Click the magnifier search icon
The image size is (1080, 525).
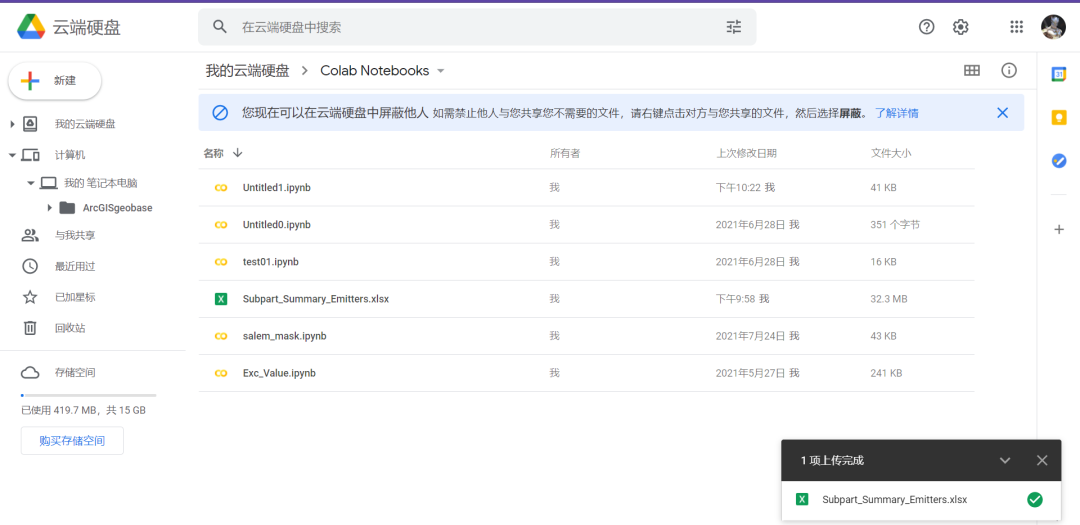pos(220,27)
